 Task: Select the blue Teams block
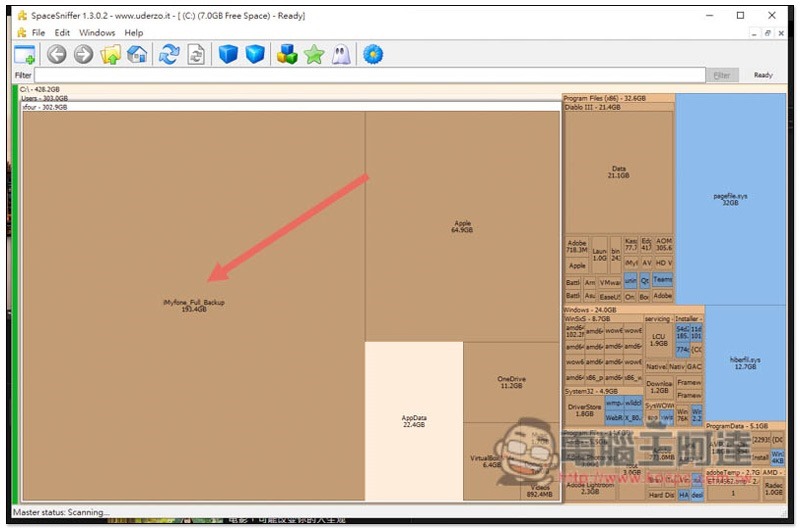coord(663,280)
